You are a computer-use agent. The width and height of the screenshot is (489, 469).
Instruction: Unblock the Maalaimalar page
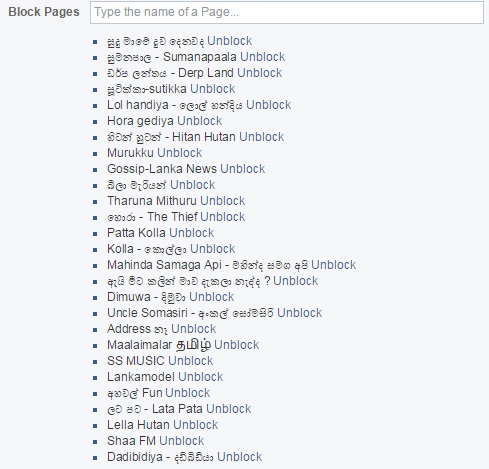pyautogui.click(x=237, y=345)
